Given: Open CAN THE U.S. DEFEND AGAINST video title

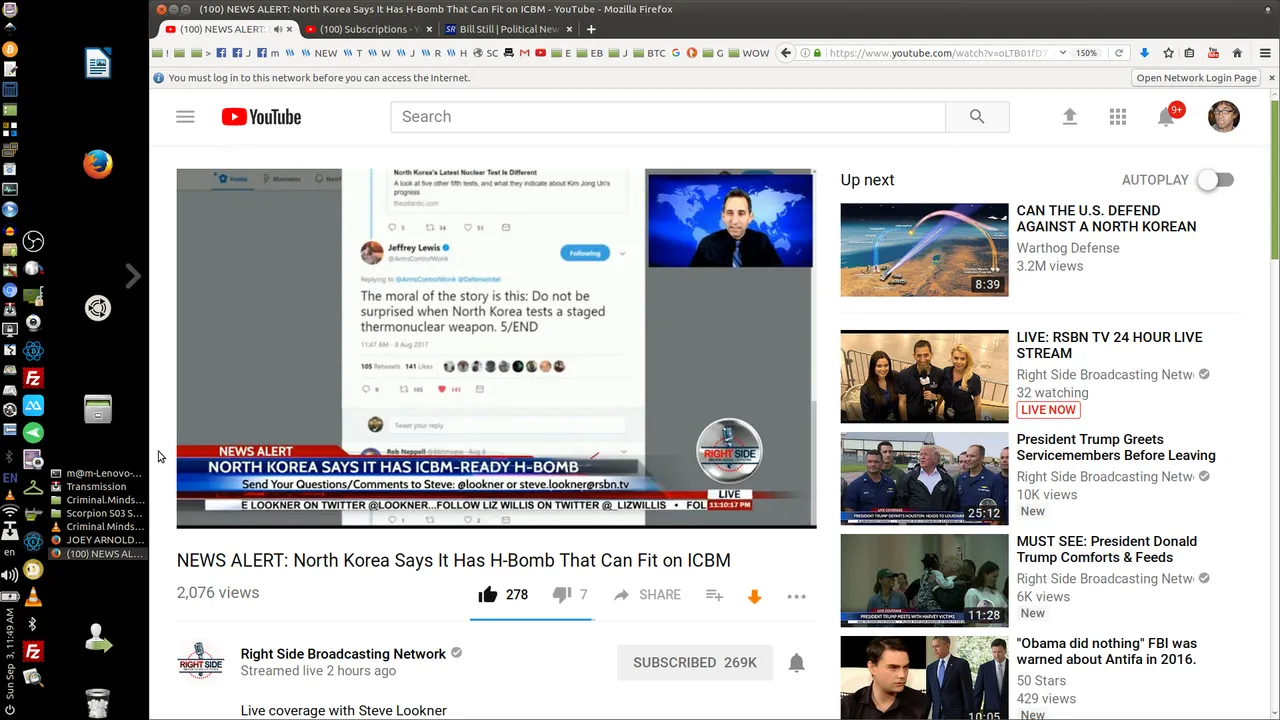Looking at the screenshot, I should click(1106, 219).
